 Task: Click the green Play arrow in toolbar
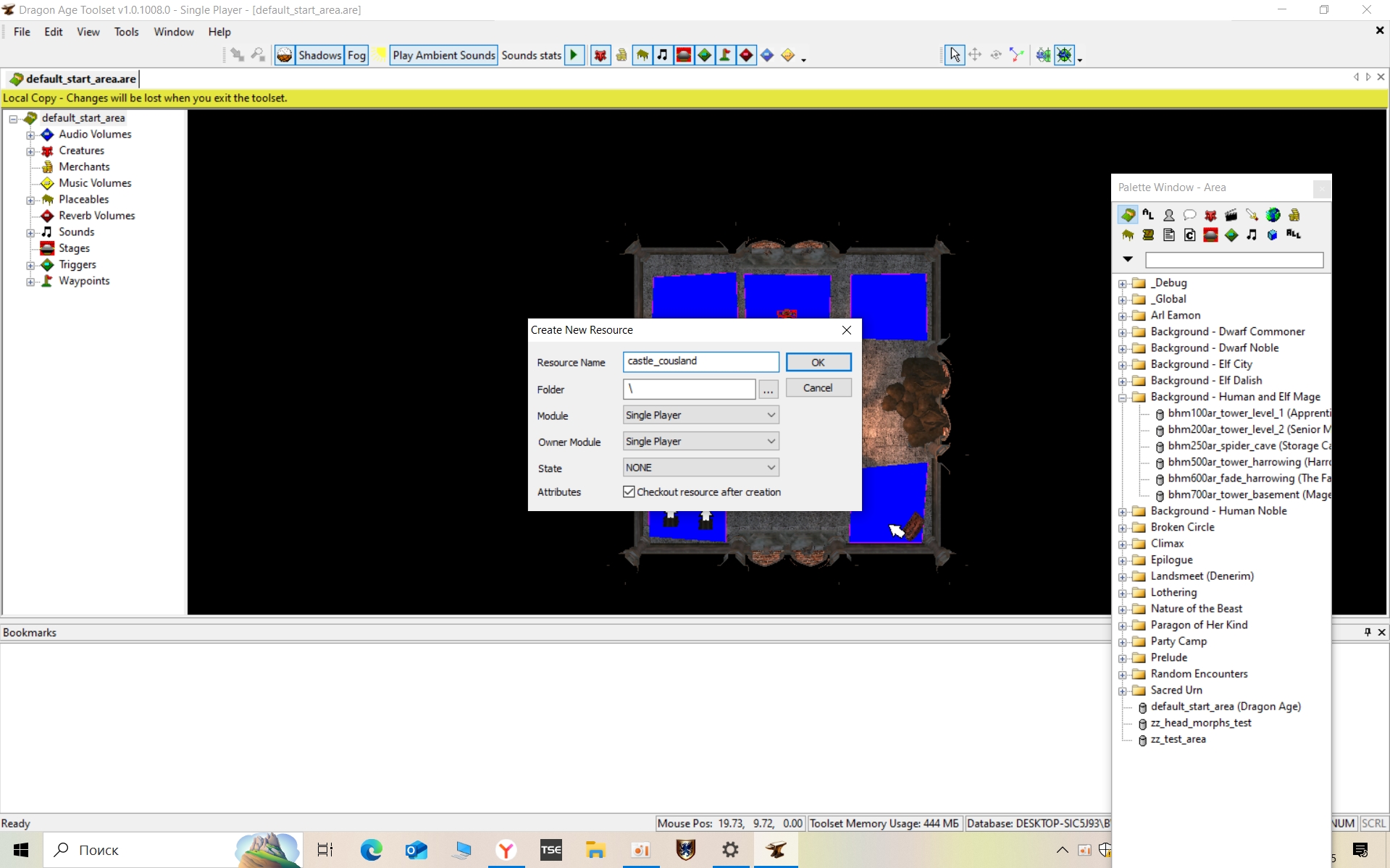[574, 55]
